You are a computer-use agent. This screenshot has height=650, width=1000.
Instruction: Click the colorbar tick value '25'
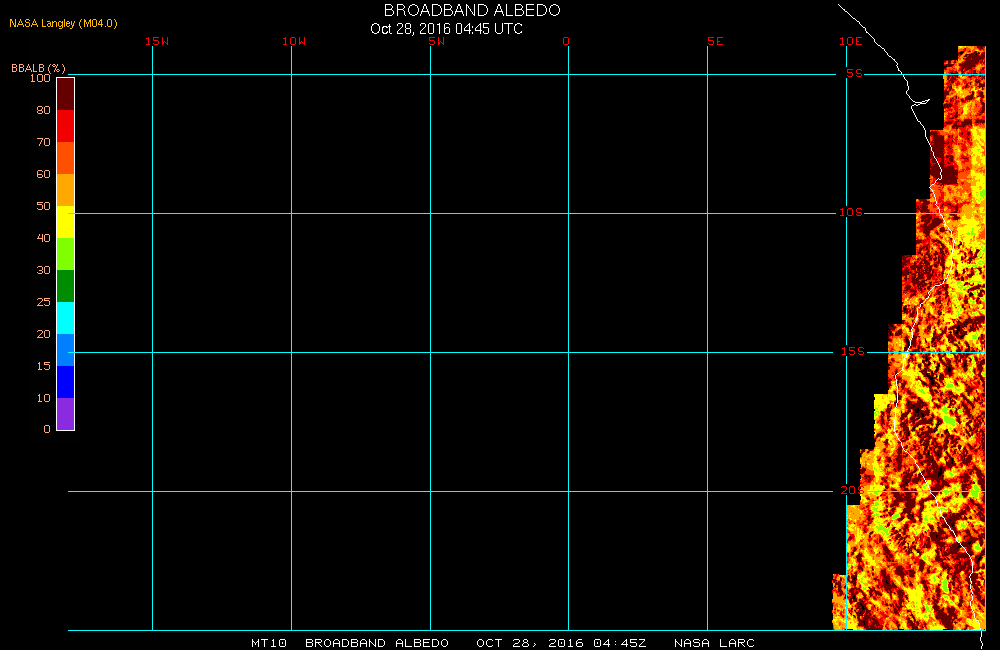pos(43,302)
